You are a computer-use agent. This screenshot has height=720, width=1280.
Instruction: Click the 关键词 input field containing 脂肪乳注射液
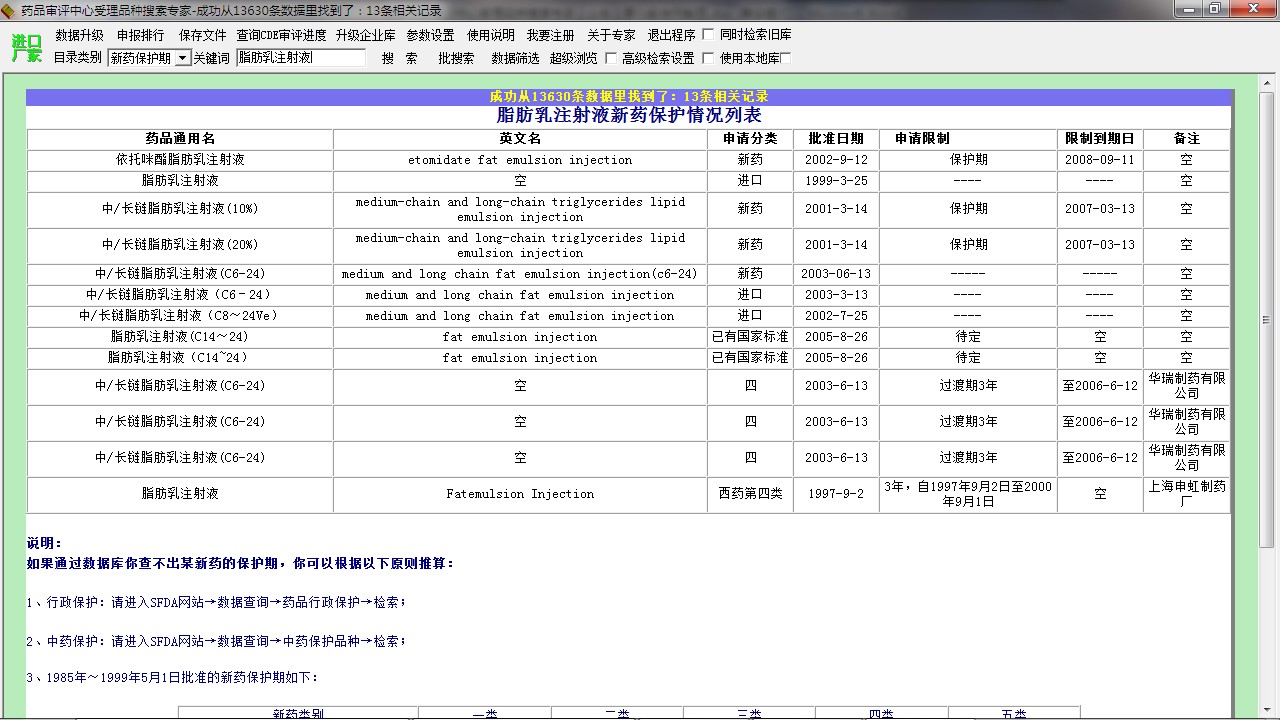pyautogui.click(x=301, y=58)
